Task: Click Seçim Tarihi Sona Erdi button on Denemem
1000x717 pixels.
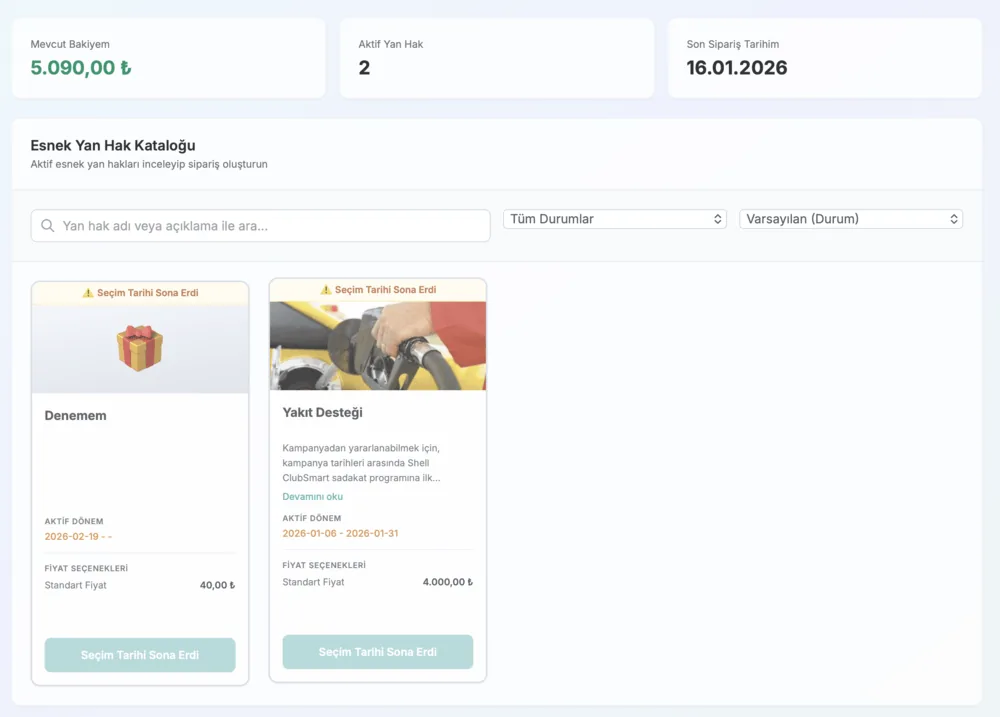Action: (x=140, y=655)
